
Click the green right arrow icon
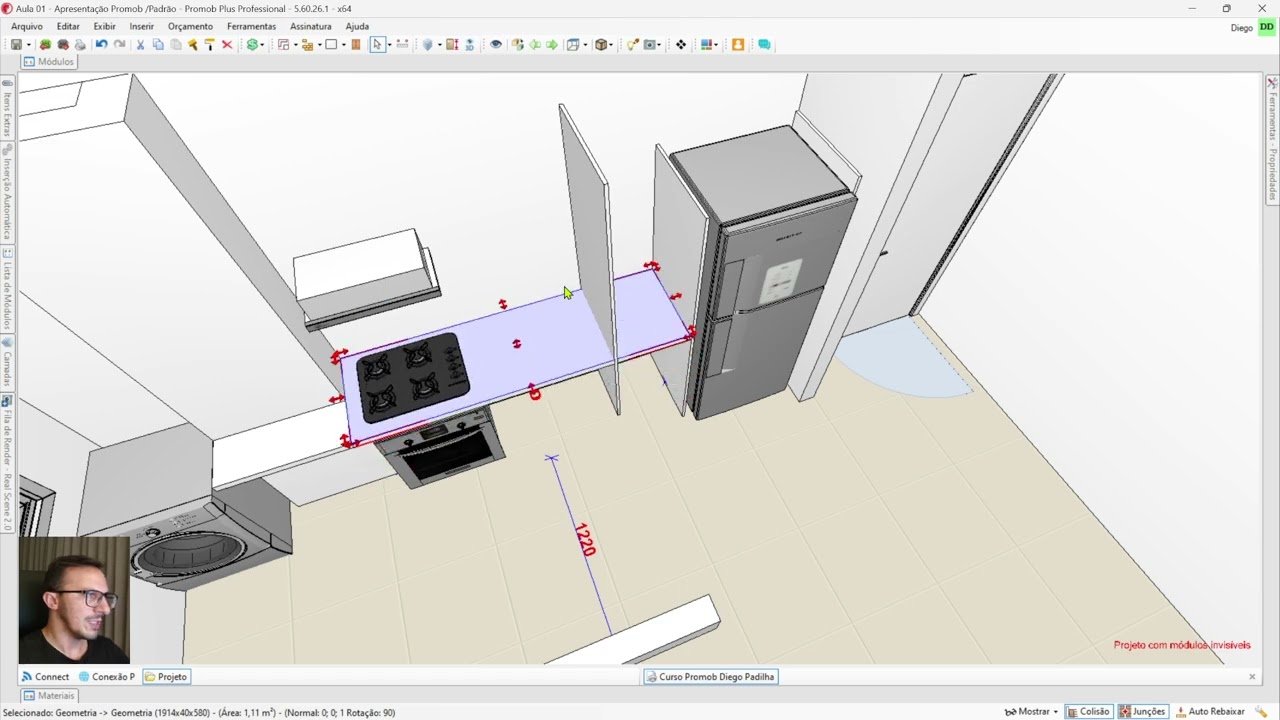click(552, 44)
